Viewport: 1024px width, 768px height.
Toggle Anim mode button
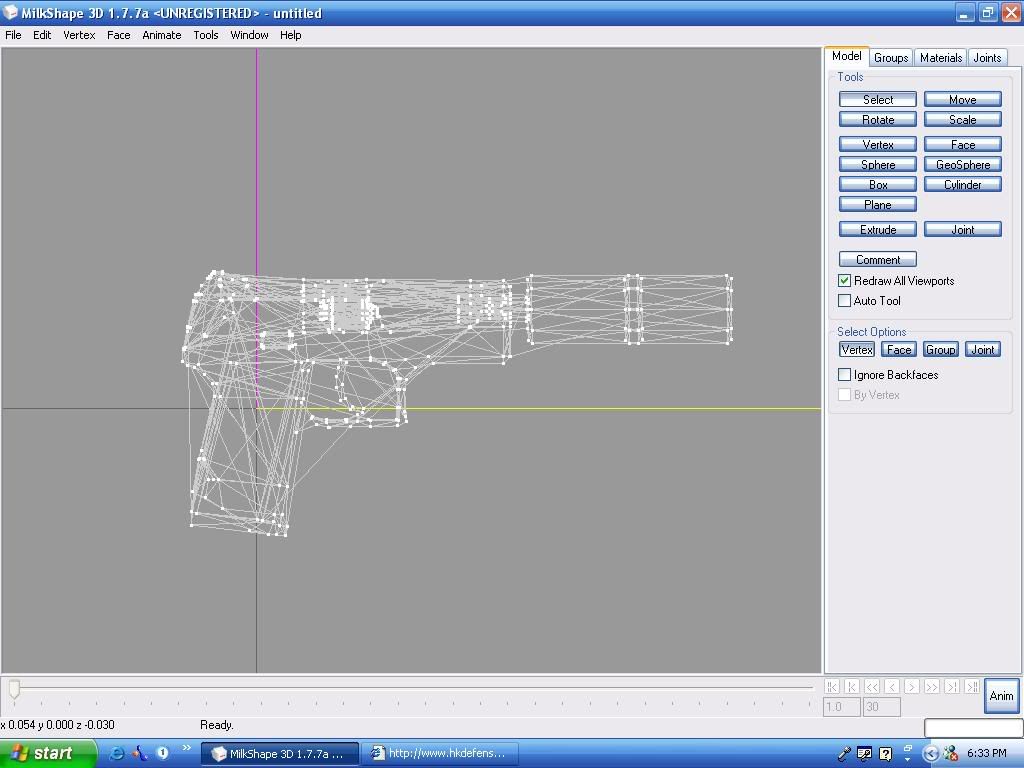point(1001,696)
